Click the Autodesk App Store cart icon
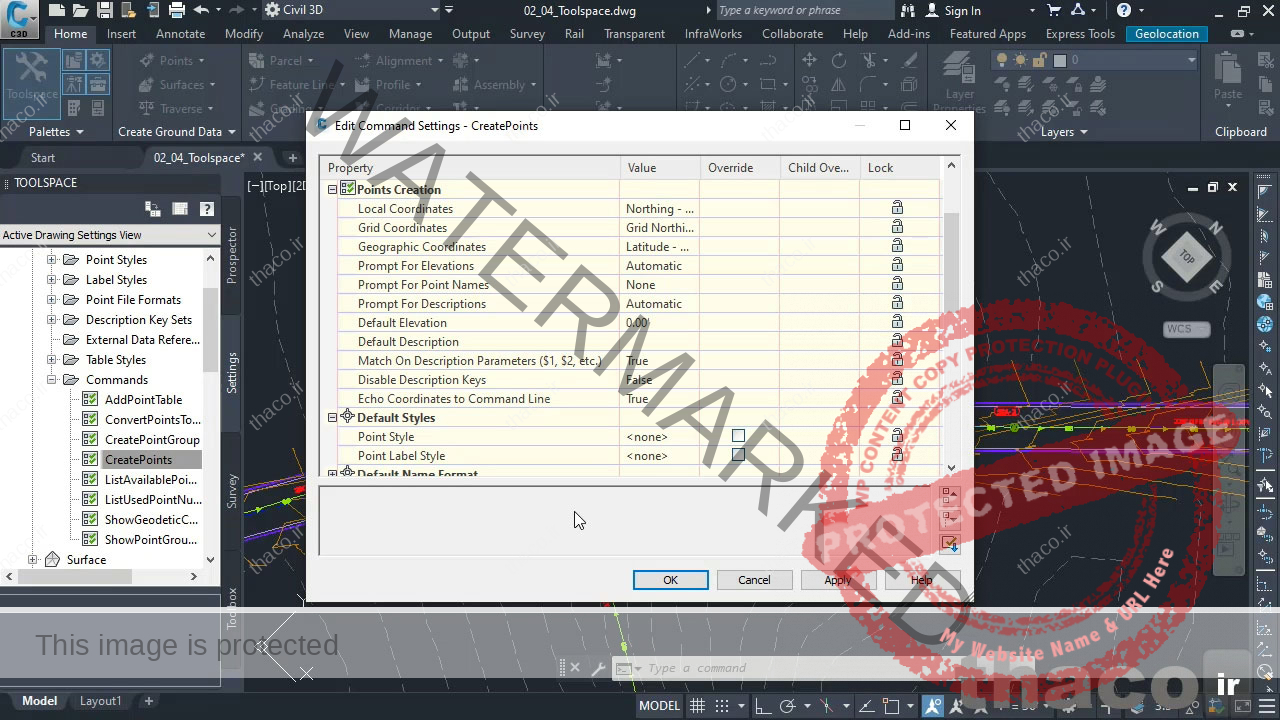 pos(1054,10)
